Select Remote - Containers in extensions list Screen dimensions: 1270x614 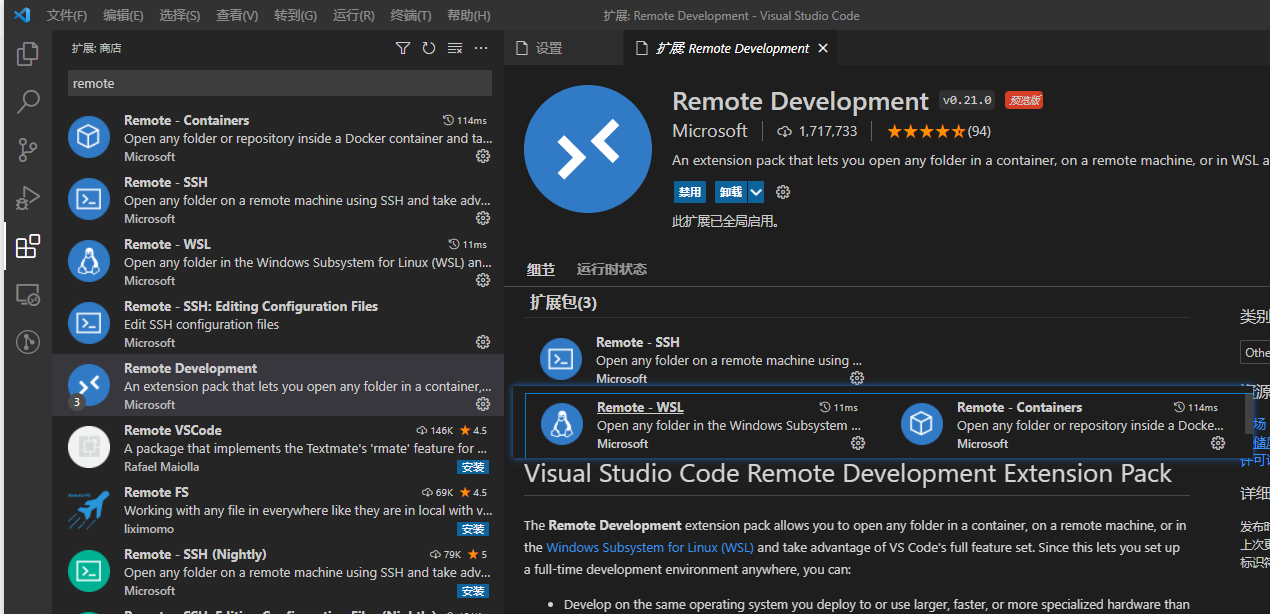pyautogui.click(x=278, y=137)
